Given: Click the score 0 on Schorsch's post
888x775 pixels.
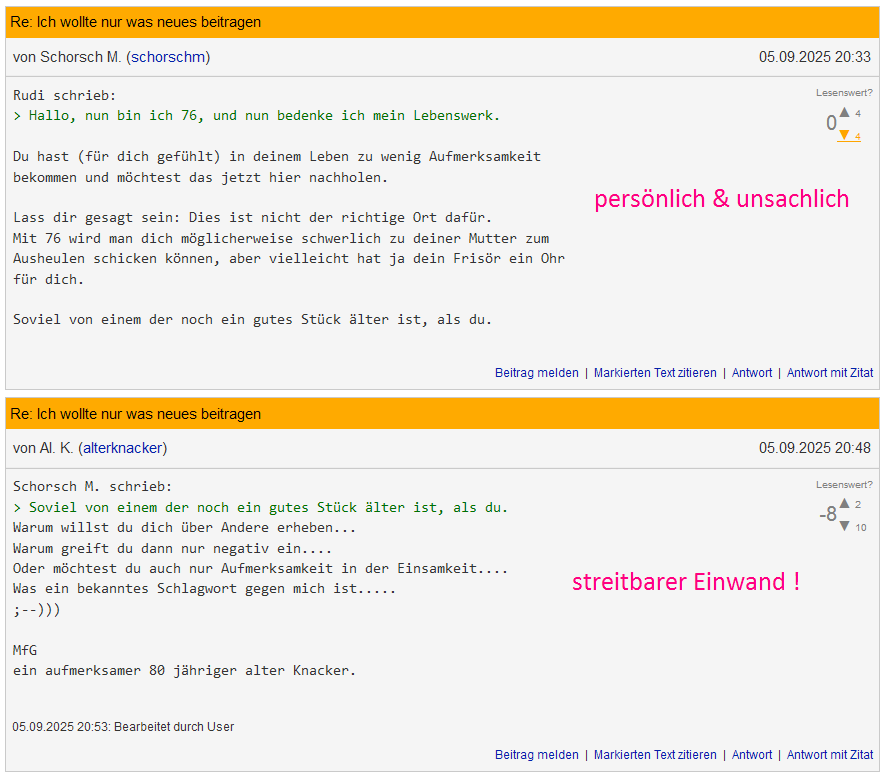Looking at the screenshot, I should (831, 123).
